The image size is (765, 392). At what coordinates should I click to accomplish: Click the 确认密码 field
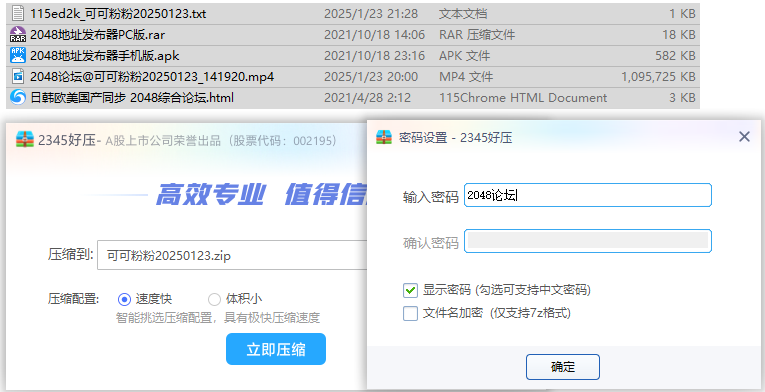(587, 241)
